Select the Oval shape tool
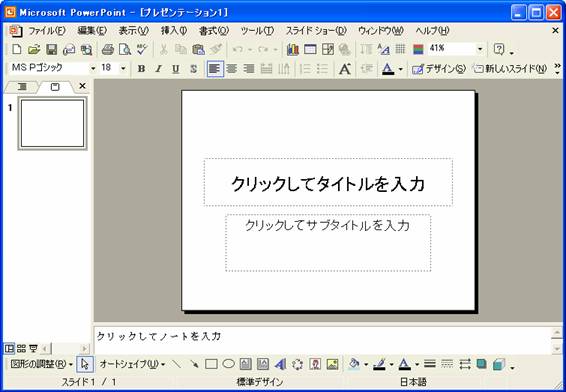Image resolution: width=566 pixels, height=392 pixels. tap(228, 364)
